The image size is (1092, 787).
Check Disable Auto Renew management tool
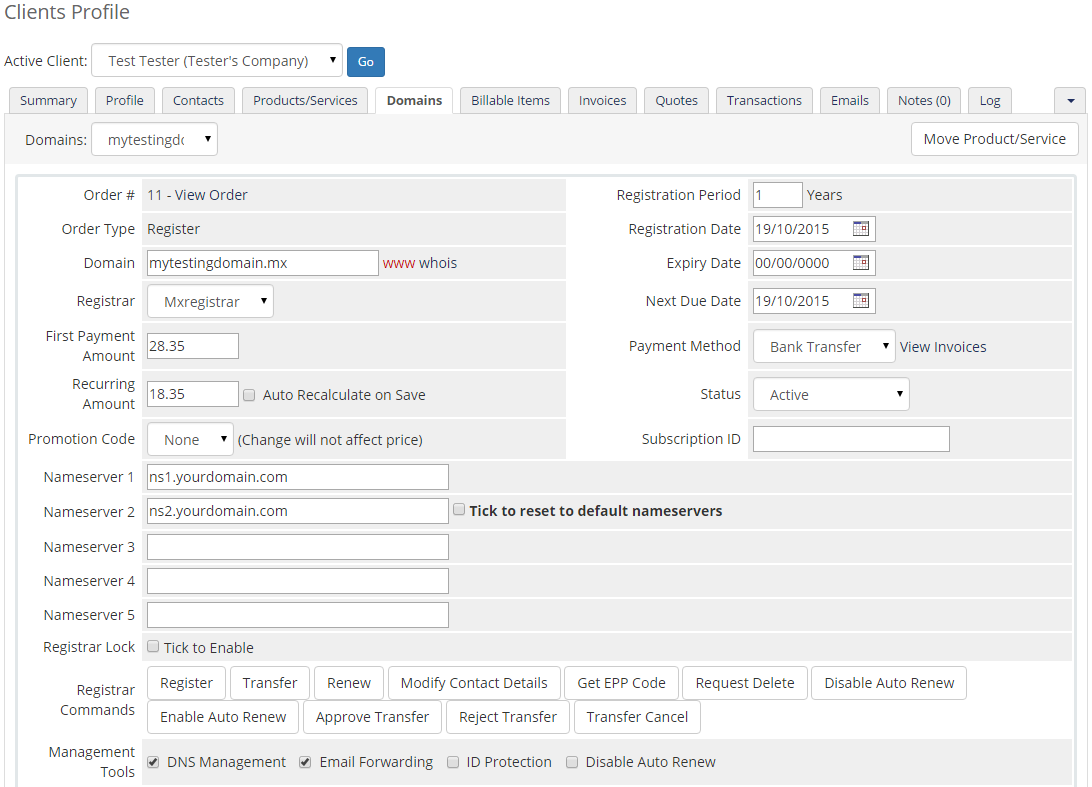(x=572, y=762)
